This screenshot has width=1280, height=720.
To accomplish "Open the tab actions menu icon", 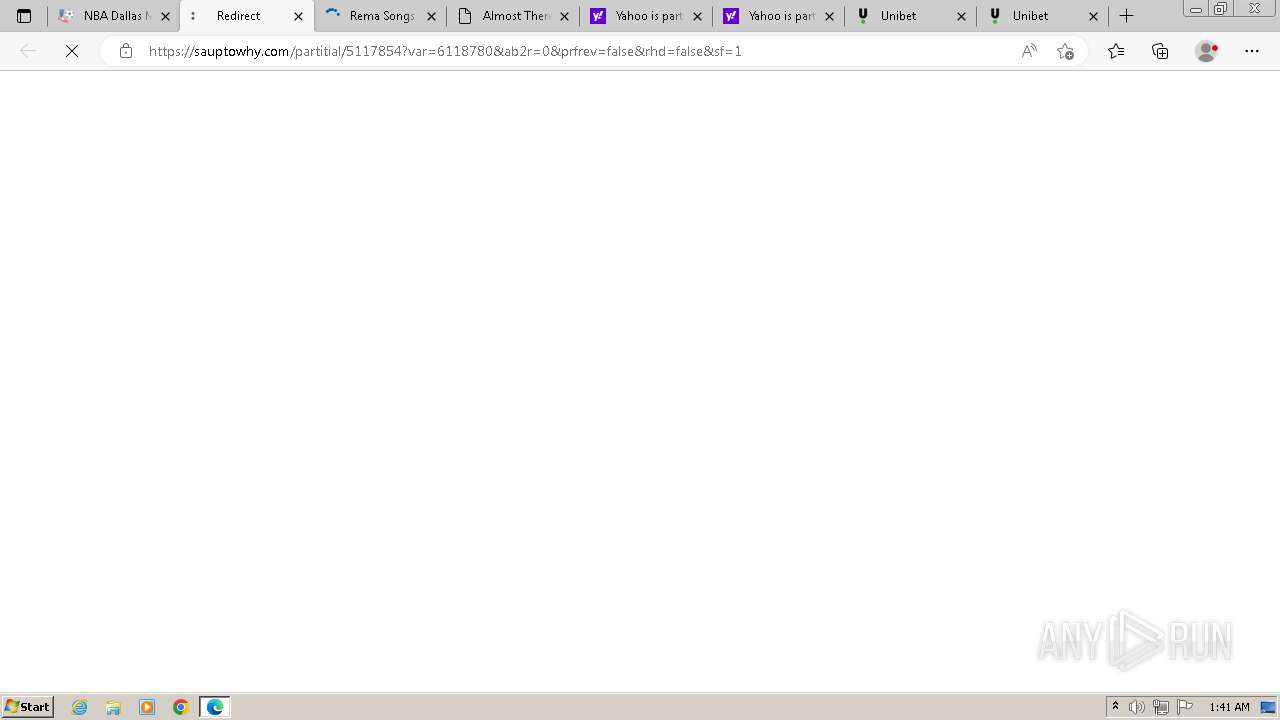I will point(24,16).
